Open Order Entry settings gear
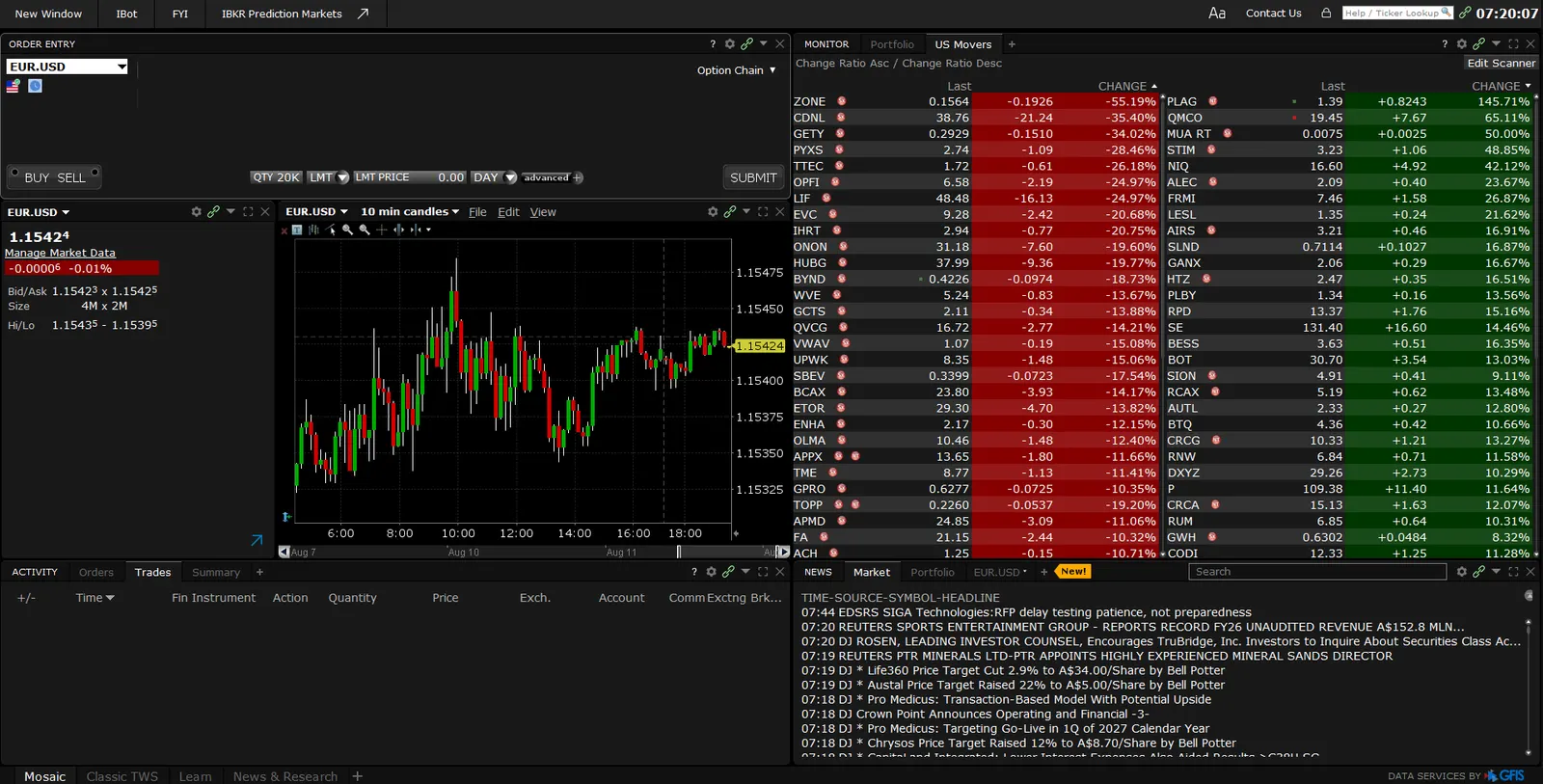Screen dimensions: 1543x784 [730, 43]
